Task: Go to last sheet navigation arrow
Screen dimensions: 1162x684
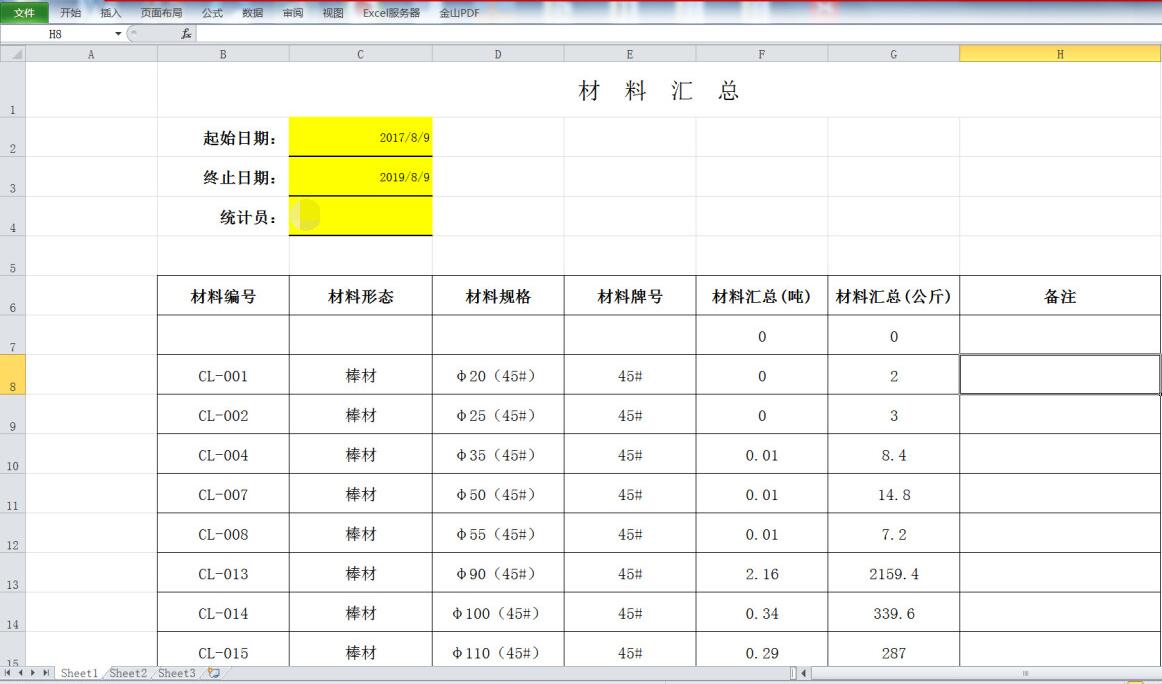Action: (46, 673)
